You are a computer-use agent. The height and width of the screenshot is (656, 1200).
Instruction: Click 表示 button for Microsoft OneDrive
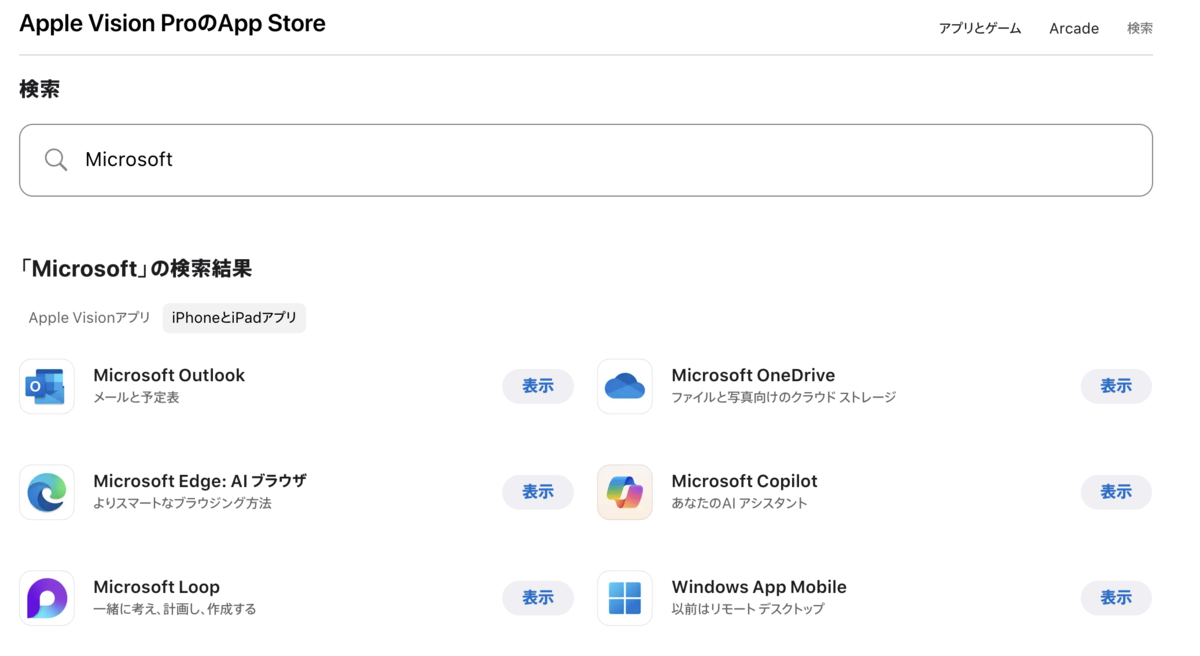(1116, 386)
